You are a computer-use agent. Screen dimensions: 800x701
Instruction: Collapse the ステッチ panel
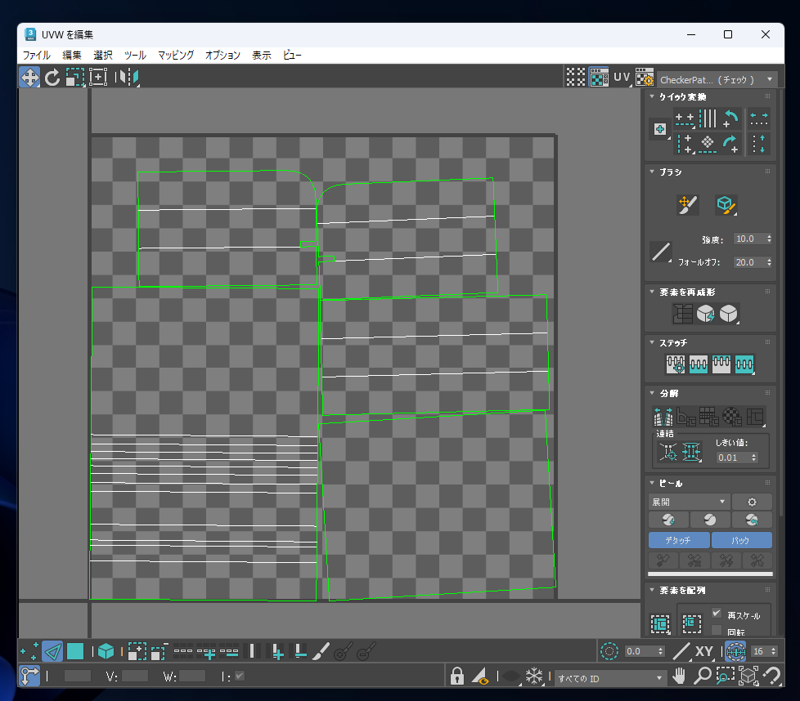pyautogui.click(x=652, y=342)
